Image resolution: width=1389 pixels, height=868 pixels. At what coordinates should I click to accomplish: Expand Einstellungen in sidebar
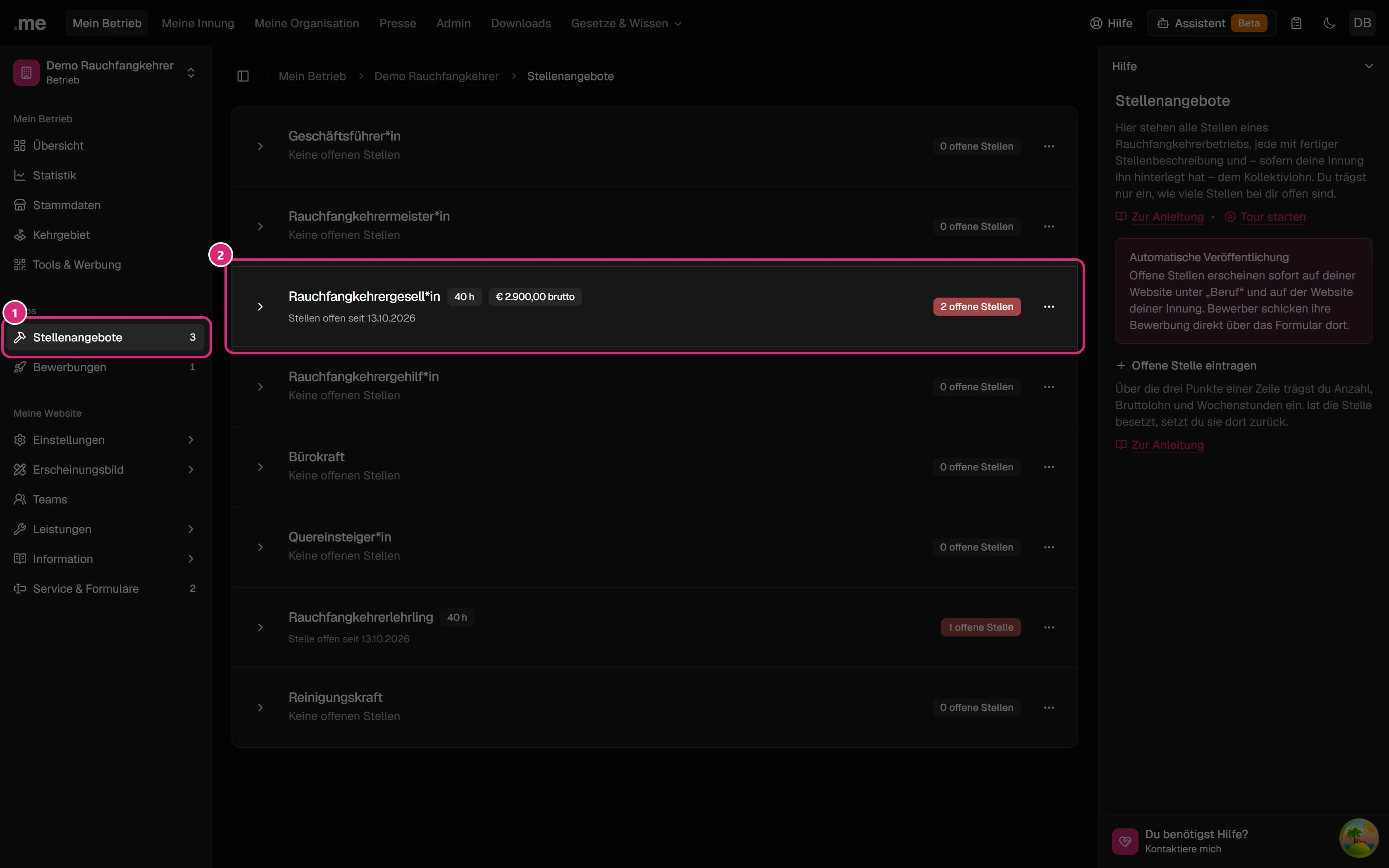[x=106, y=440]
